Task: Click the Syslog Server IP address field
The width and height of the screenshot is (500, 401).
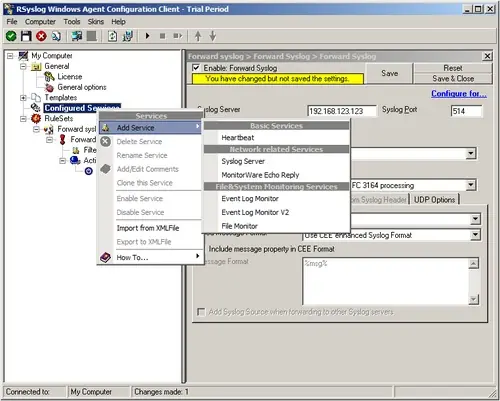Action: coord(342,111)
